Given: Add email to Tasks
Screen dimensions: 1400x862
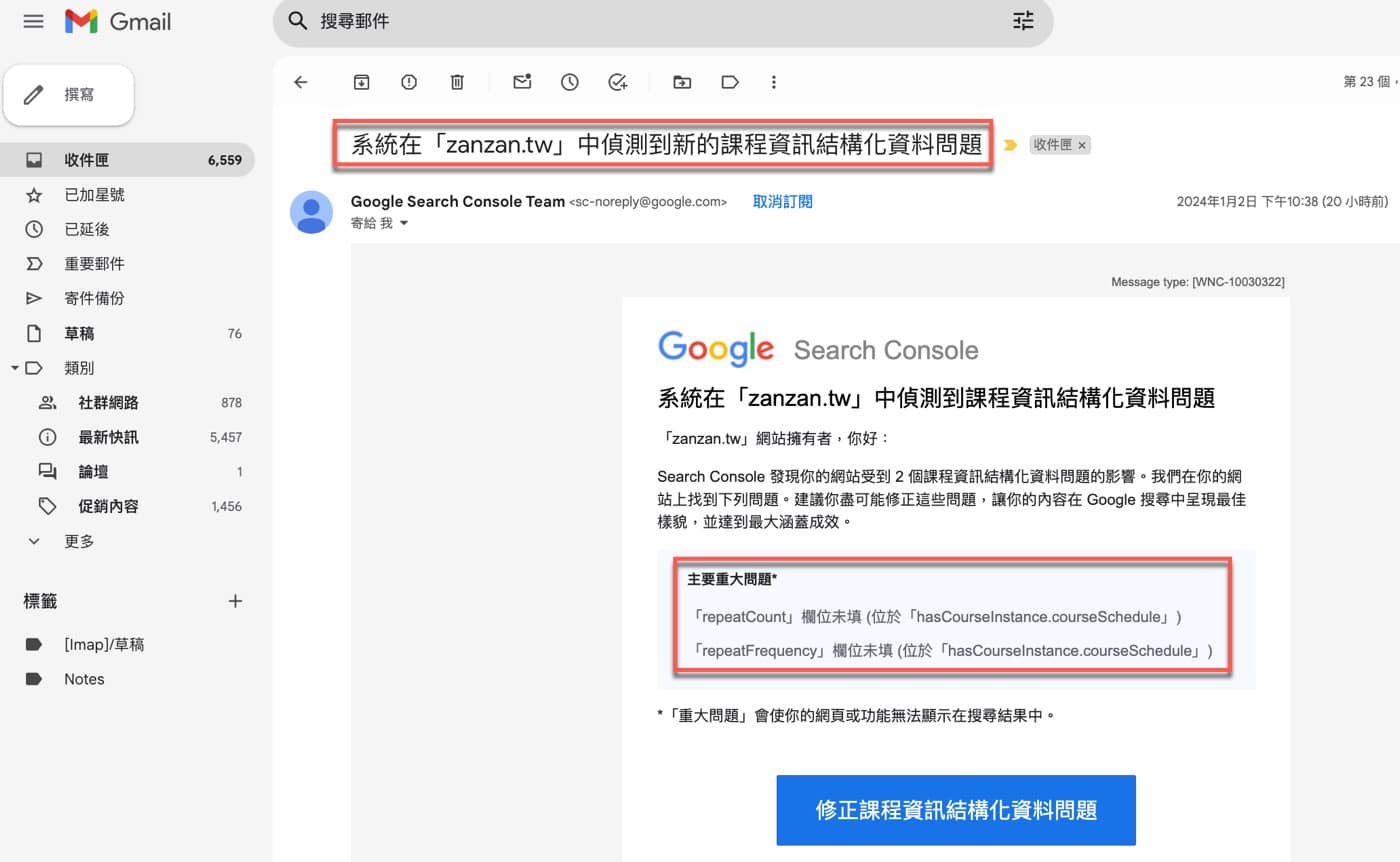Looking at the screenshot, I should [618, 82].
